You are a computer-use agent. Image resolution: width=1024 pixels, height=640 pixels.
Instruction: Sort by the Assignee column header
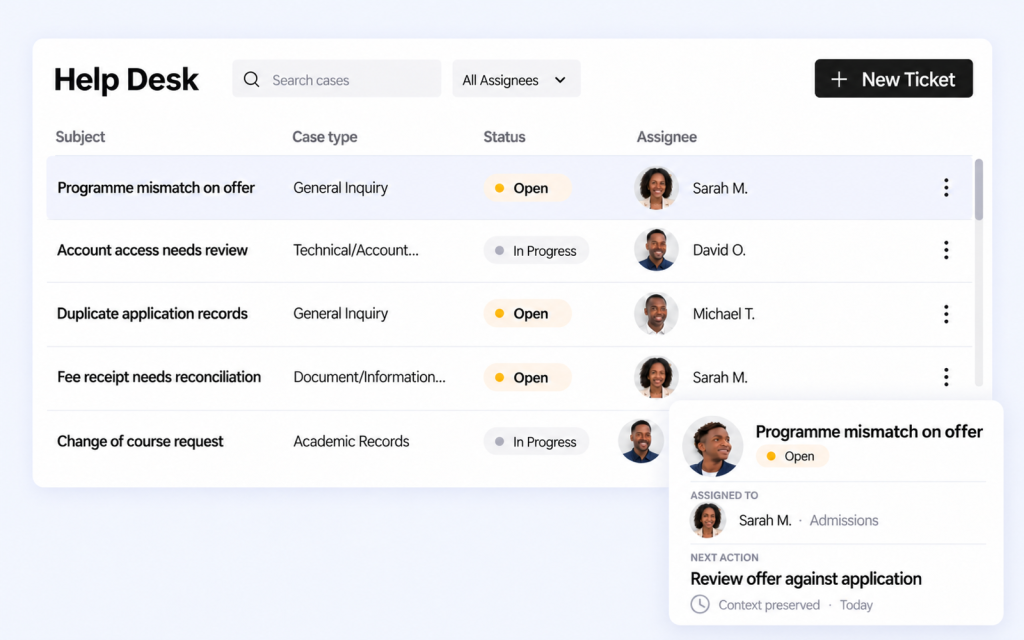tap(667, 137)
